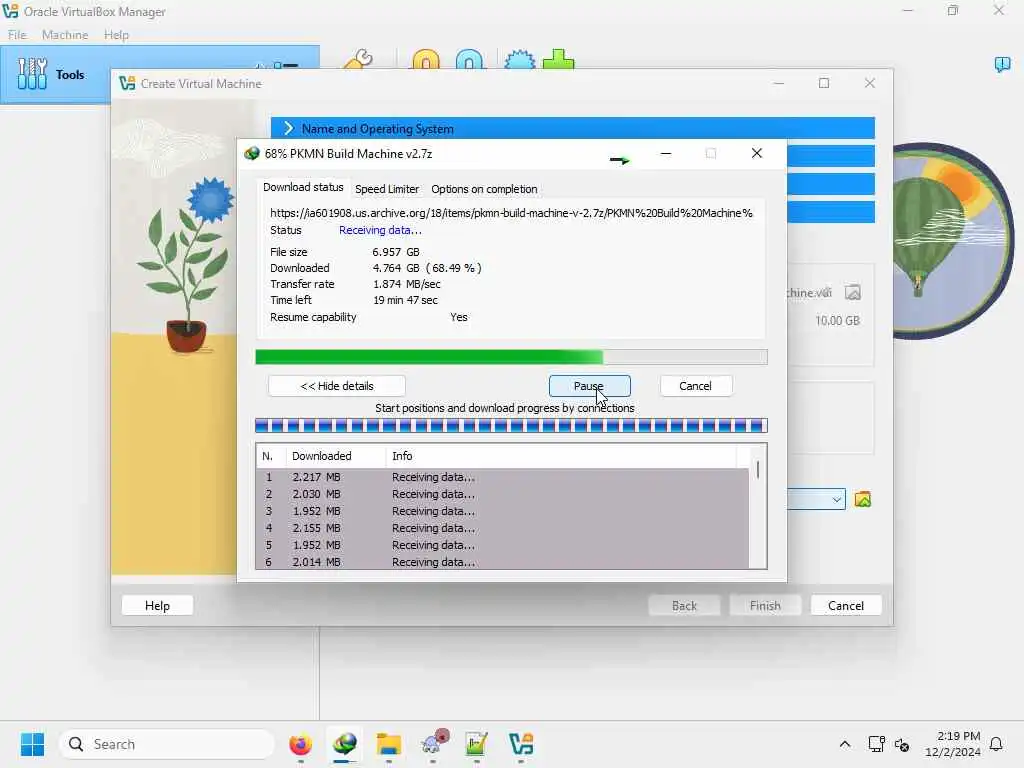Click the taskbar Search box
1024x768 pixels.
(167, 744)
